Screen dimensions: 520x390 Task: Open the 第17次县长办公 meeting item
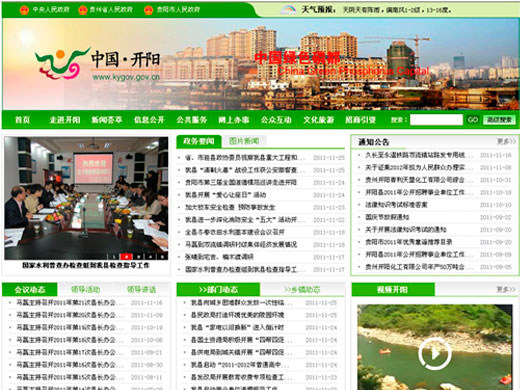(70, 352)
